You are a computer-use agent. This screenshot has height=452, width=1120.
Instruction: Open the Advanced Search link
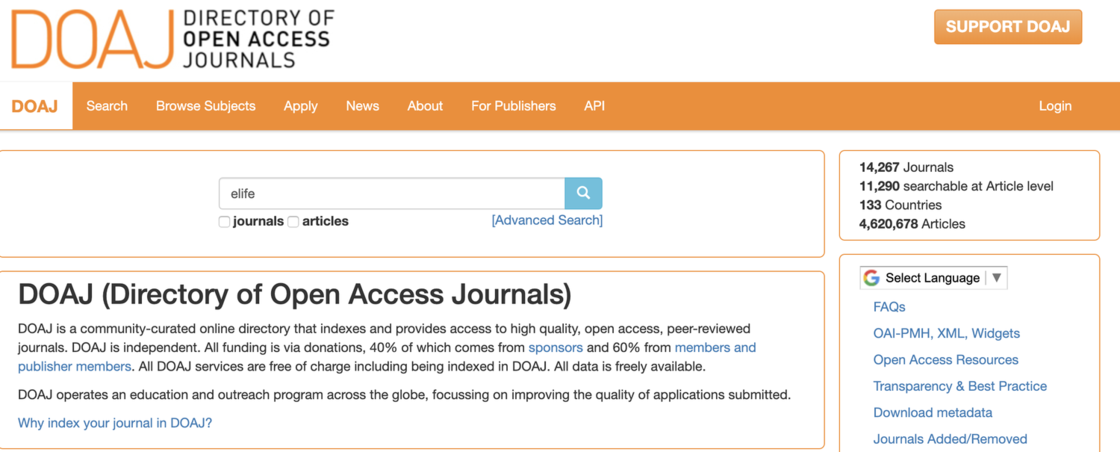(x=547, y=220)
